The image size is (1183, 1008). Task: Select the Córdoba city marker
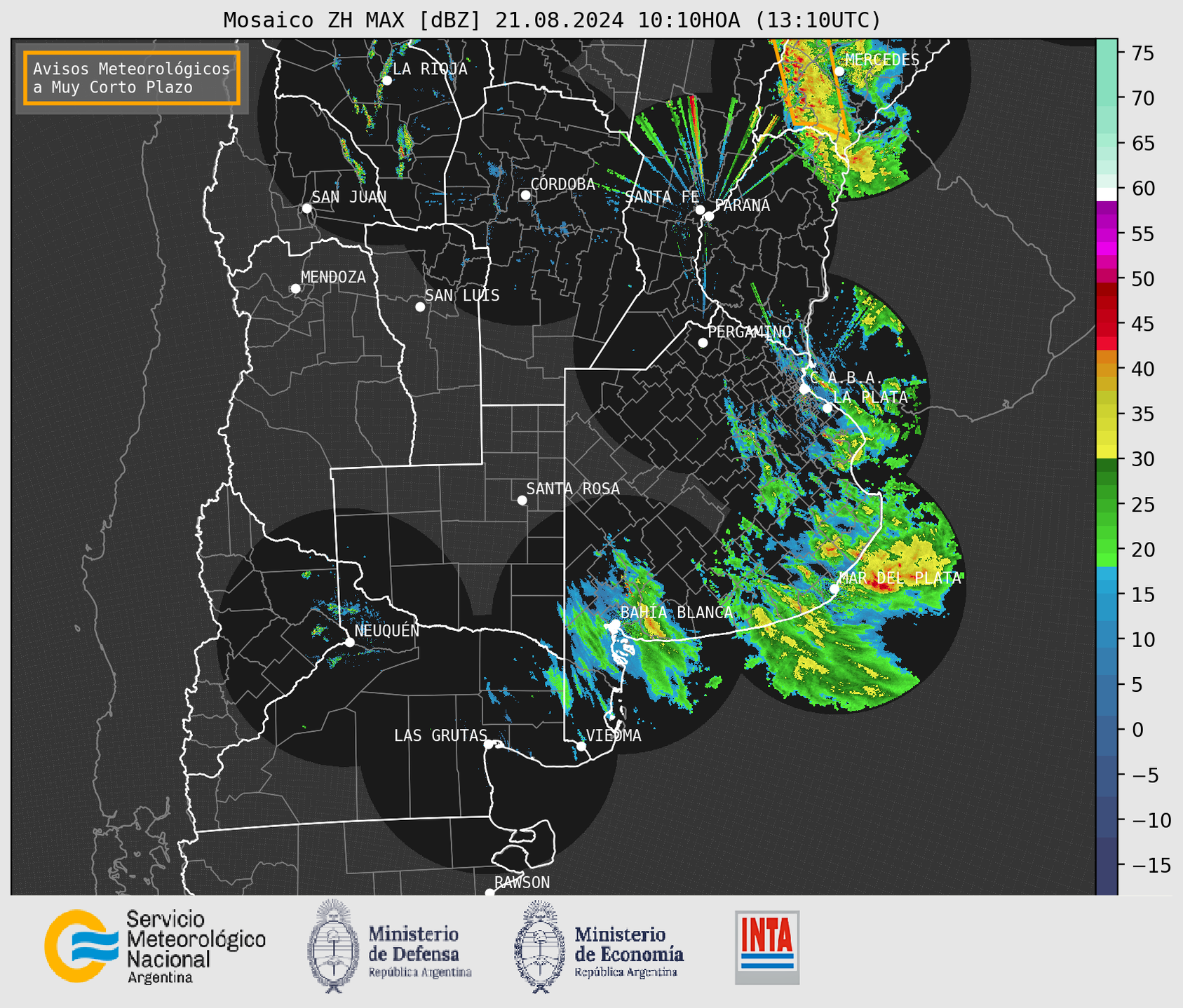pos(525,195)
